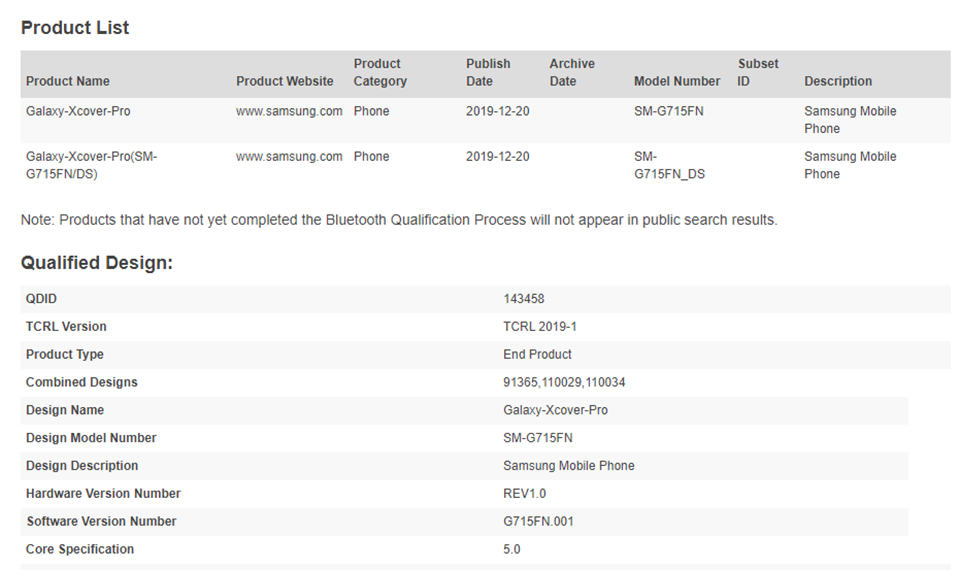Click the Qualified Design heading
960x570 pixels.
click(x=97, y=263)
